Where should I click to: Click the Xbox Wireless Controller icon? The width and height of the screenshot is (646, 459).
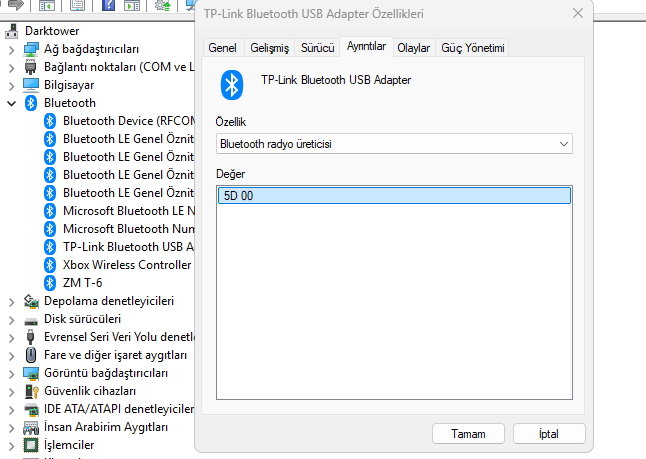click(50, 265)
